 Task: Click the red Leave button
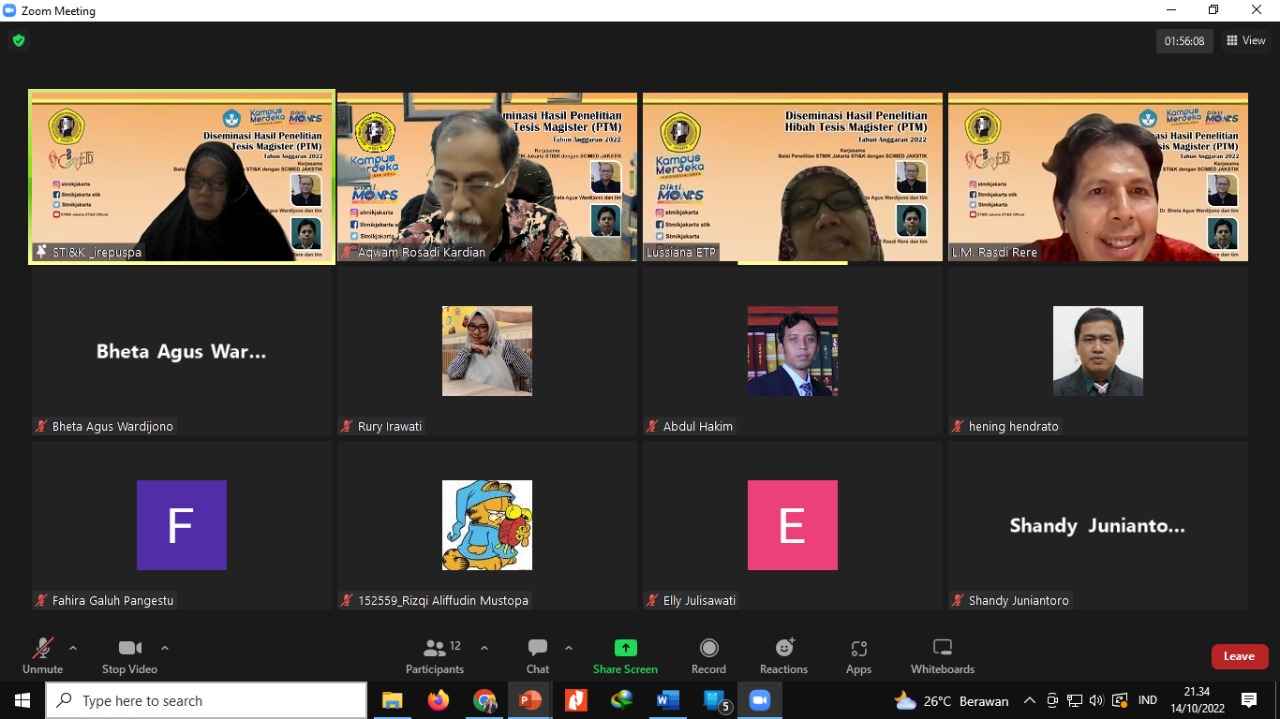point(1240,656)
